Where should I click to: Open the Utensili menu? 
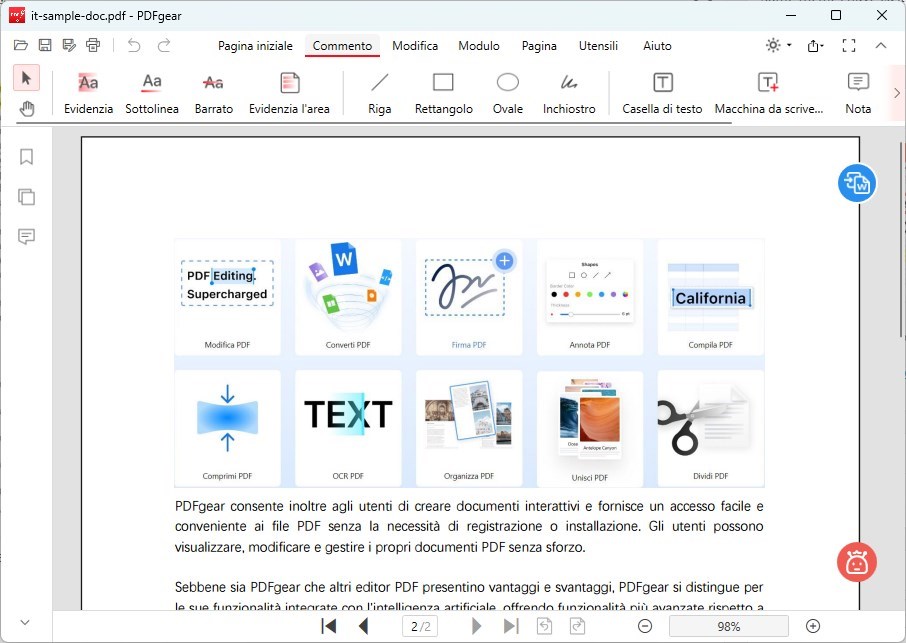coord(598,46)
